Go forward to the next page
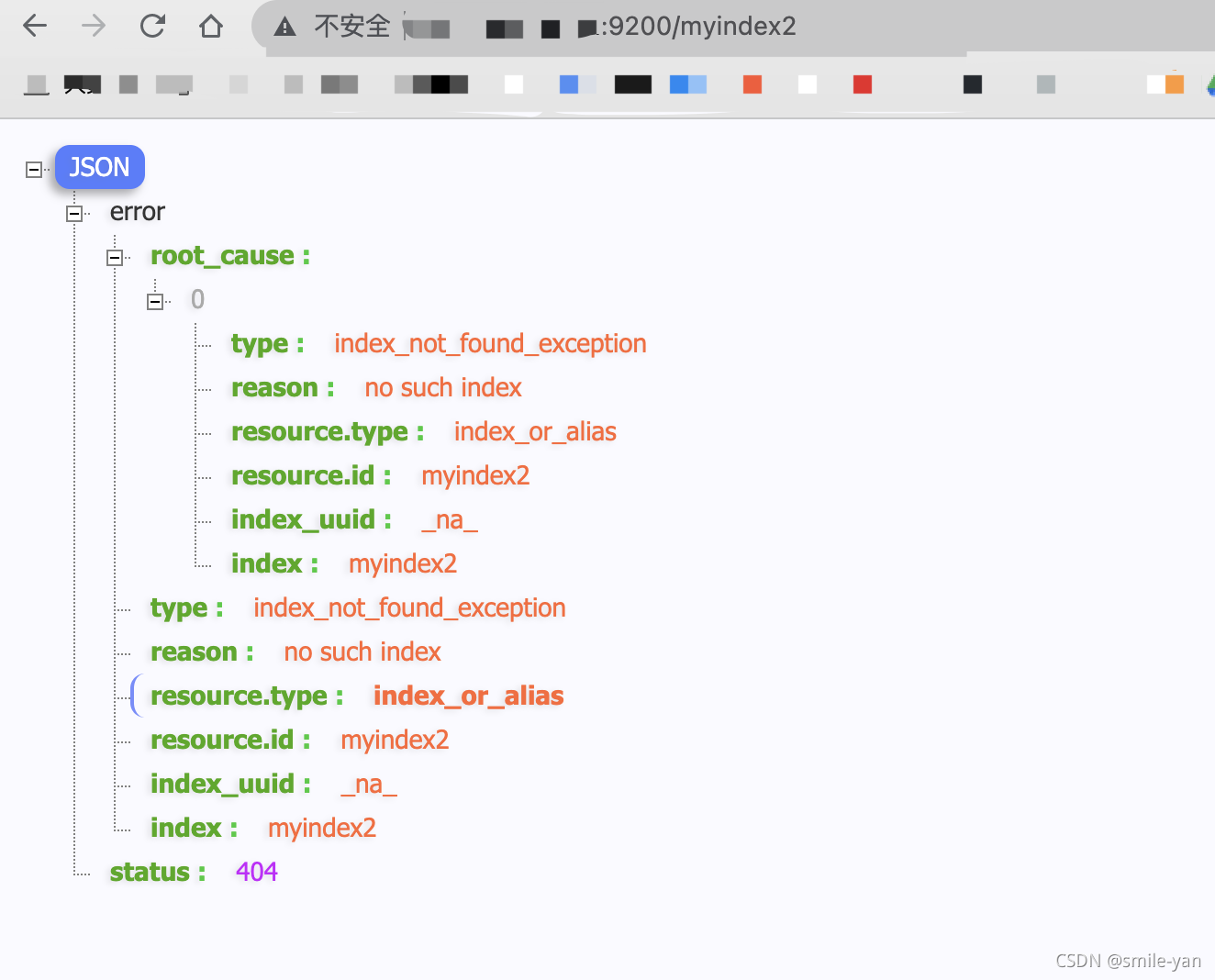1215x980 pixels. [x=94, y=26]
